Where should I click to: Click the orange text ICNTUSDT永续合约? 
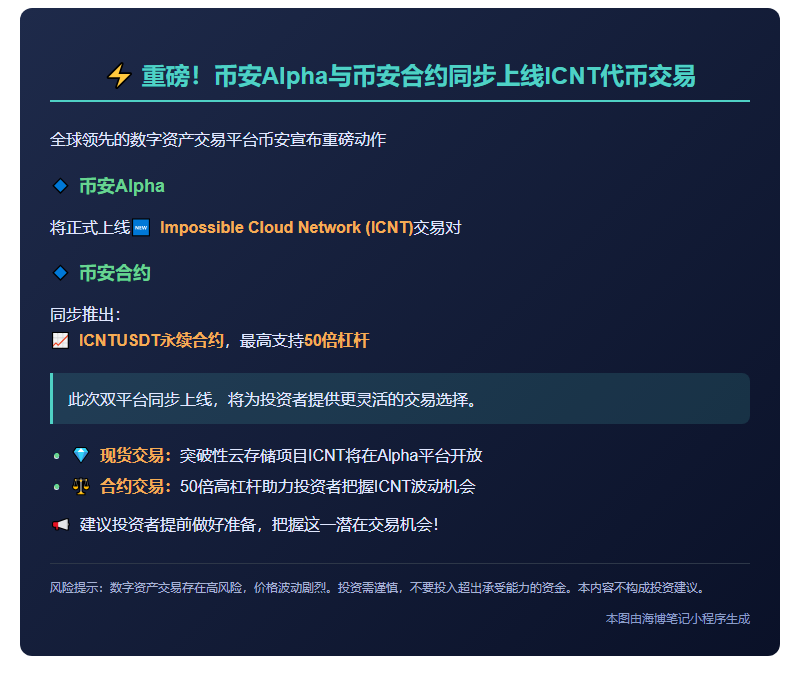[152, 341]
